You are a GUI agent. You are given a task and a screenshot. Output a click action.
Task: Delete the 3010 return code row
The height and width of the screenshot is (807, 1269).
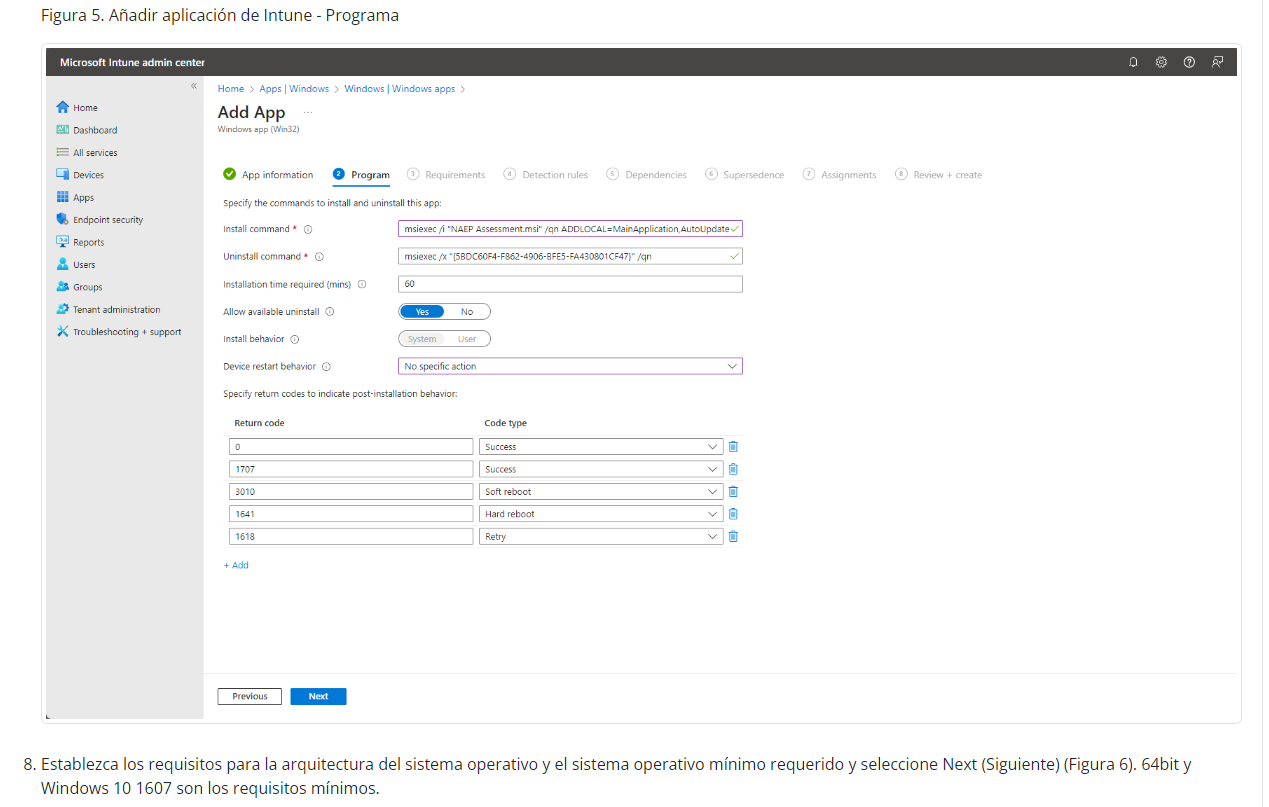(733, 491)
